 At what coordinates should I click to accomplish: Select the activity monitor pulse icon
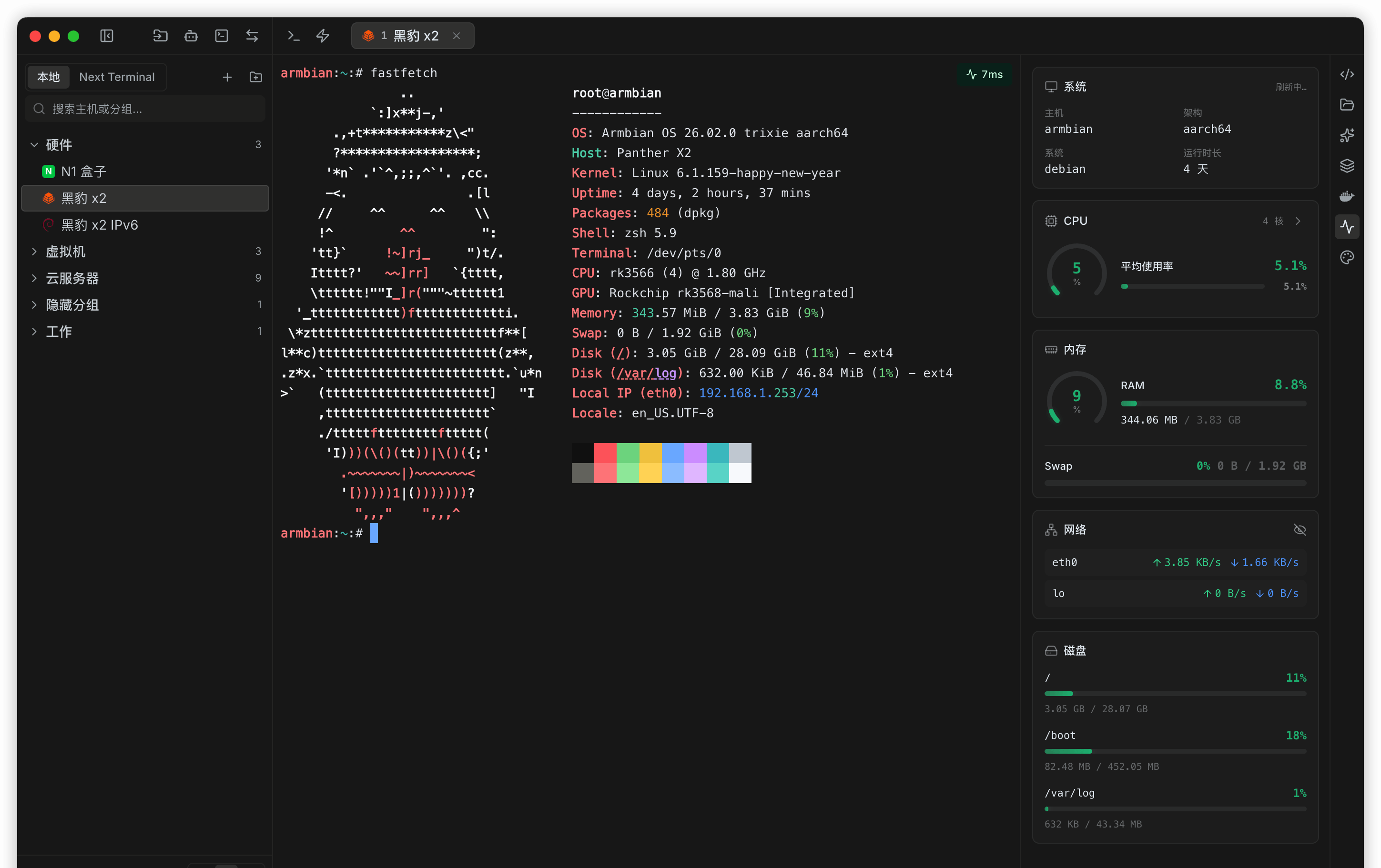point(1347,227)
